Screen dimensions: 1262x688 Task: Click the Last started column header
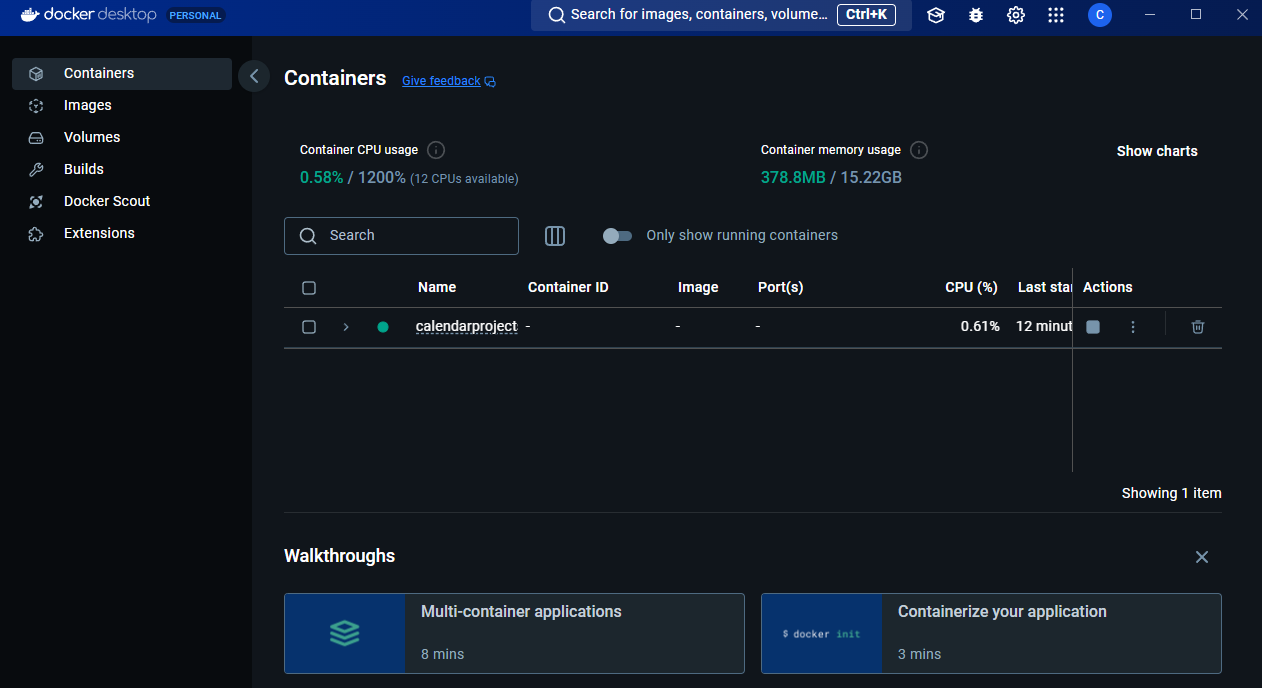[1045, 287]
